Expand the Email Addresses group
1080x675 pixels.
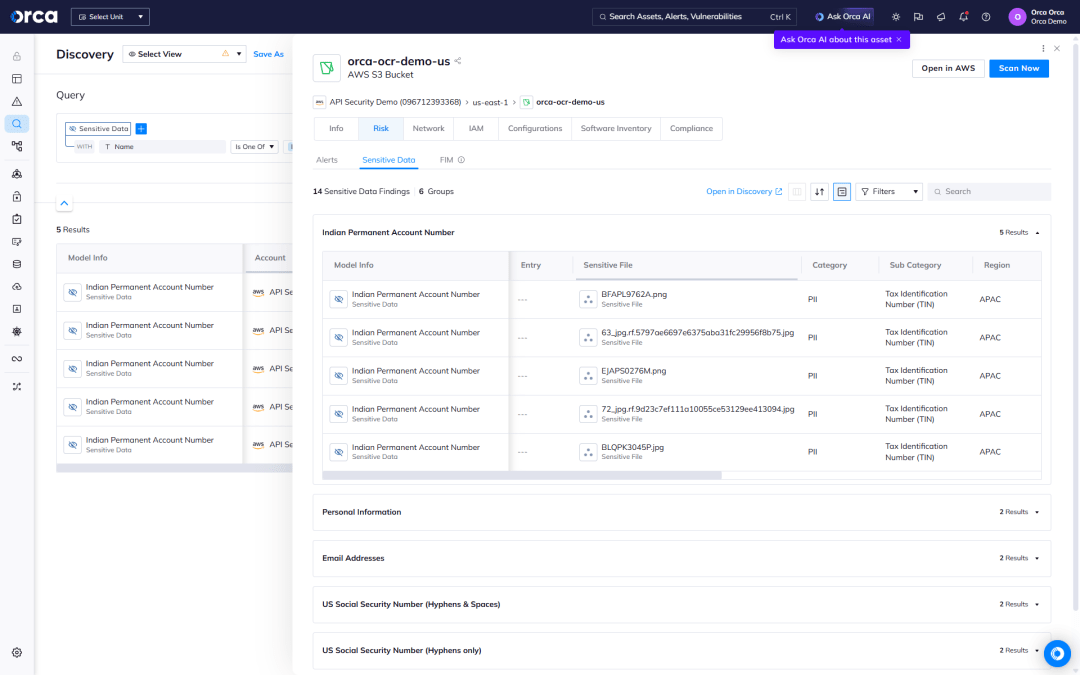(x=1037, y=559)
